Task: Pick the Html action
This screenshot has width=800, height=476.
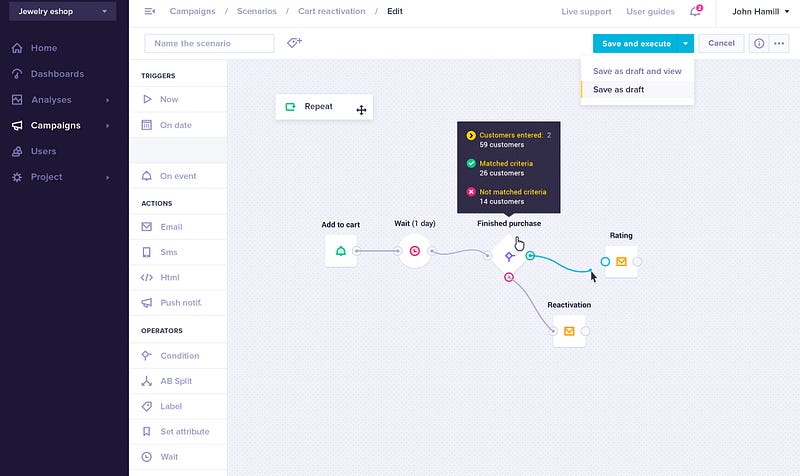Action: pyautogui.click(x=178, y=278)
